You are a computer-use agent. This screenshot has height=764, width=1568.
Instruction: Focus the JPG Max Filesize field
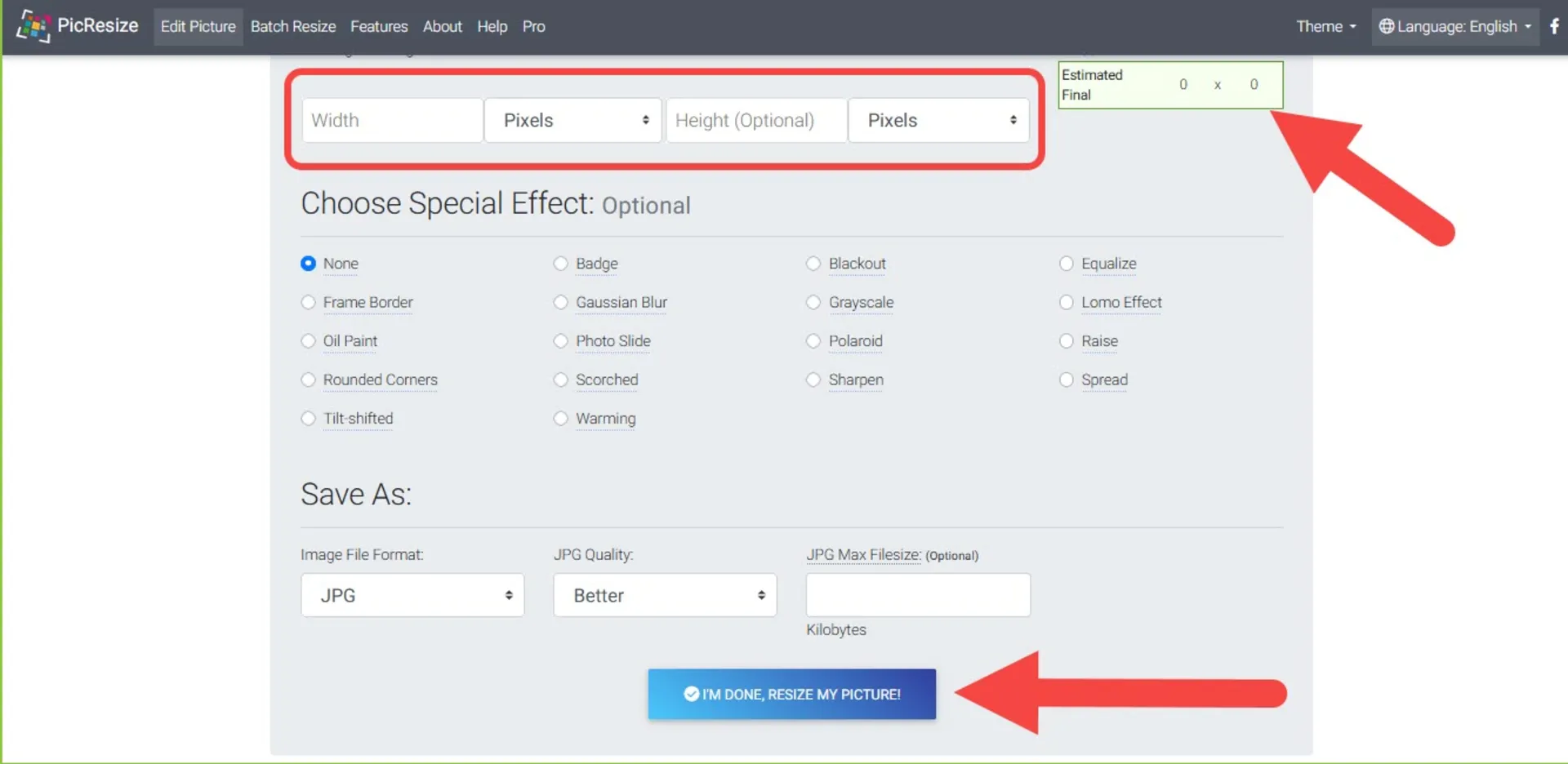click(x=918, y=595)
